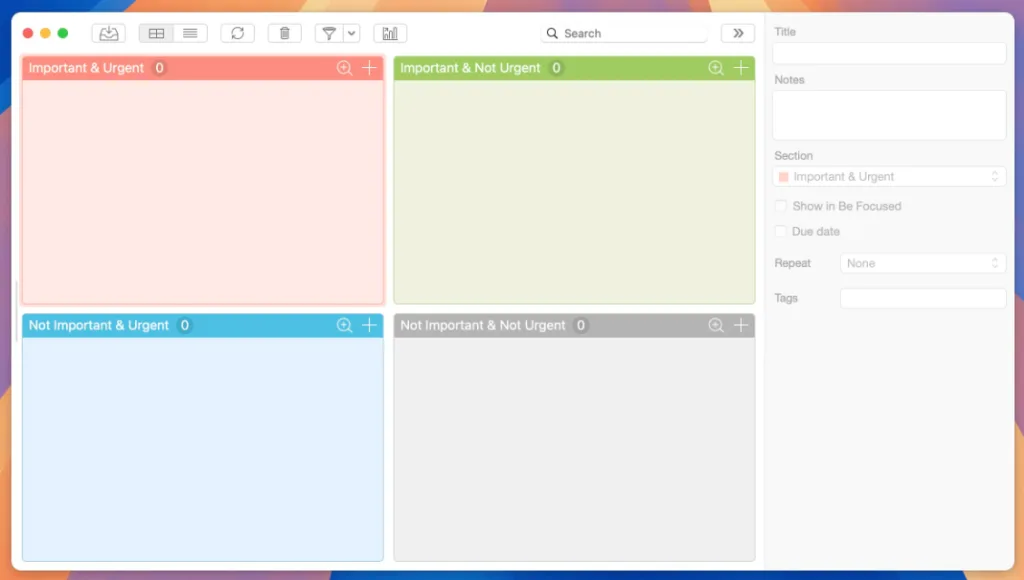Expand the filter options arrow
The height and width of the screenshot is (580, 1024).
(351, 33)
